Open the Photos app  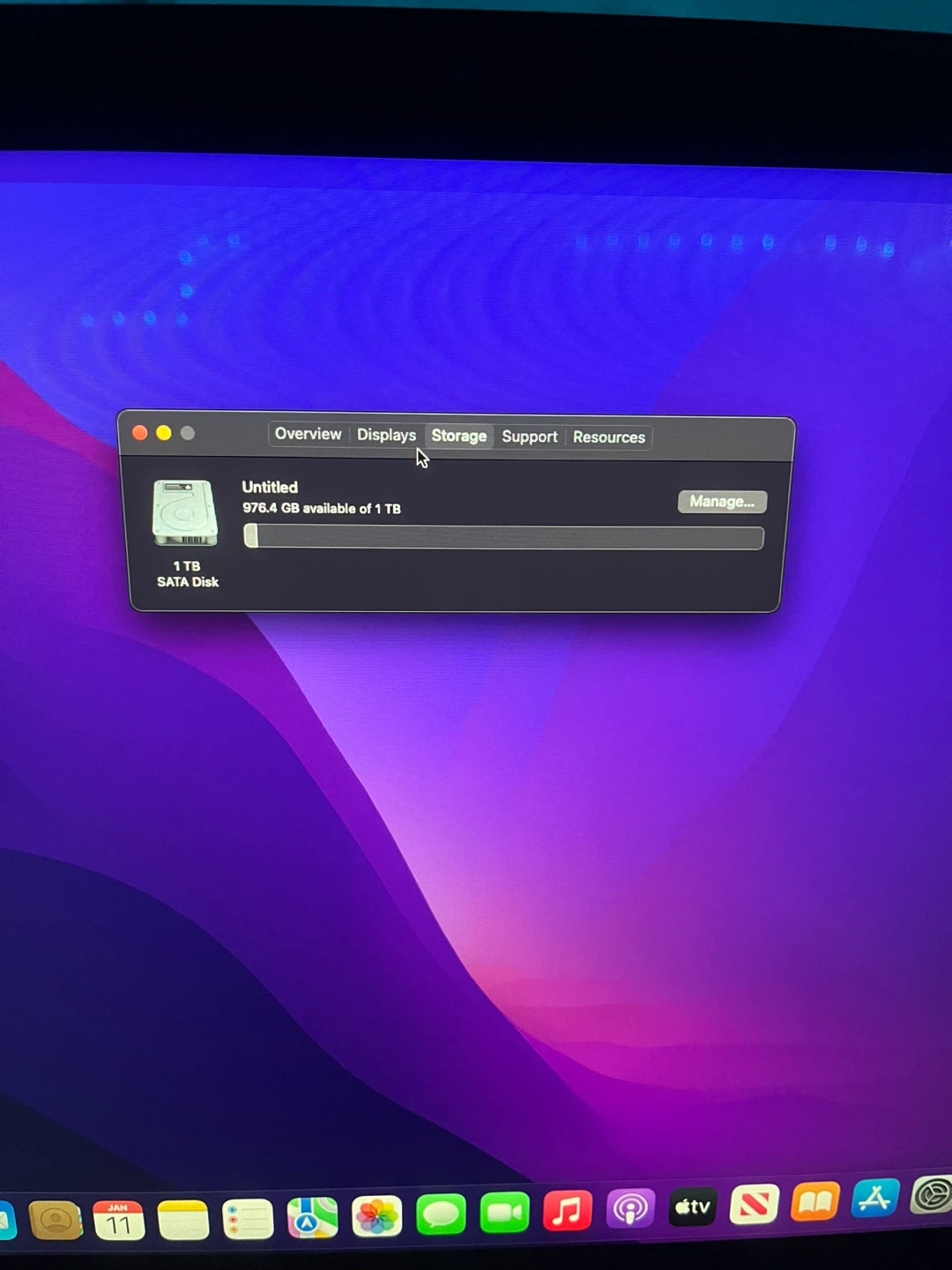tap(376, 1217)
